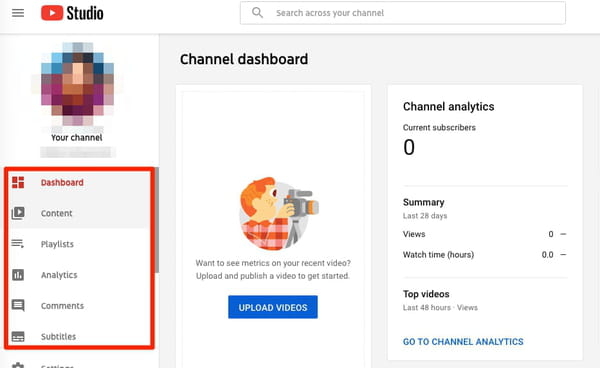Click the sidebar vertical scrollbar
Screen dimensions: 600x368
tap(157, 220)
